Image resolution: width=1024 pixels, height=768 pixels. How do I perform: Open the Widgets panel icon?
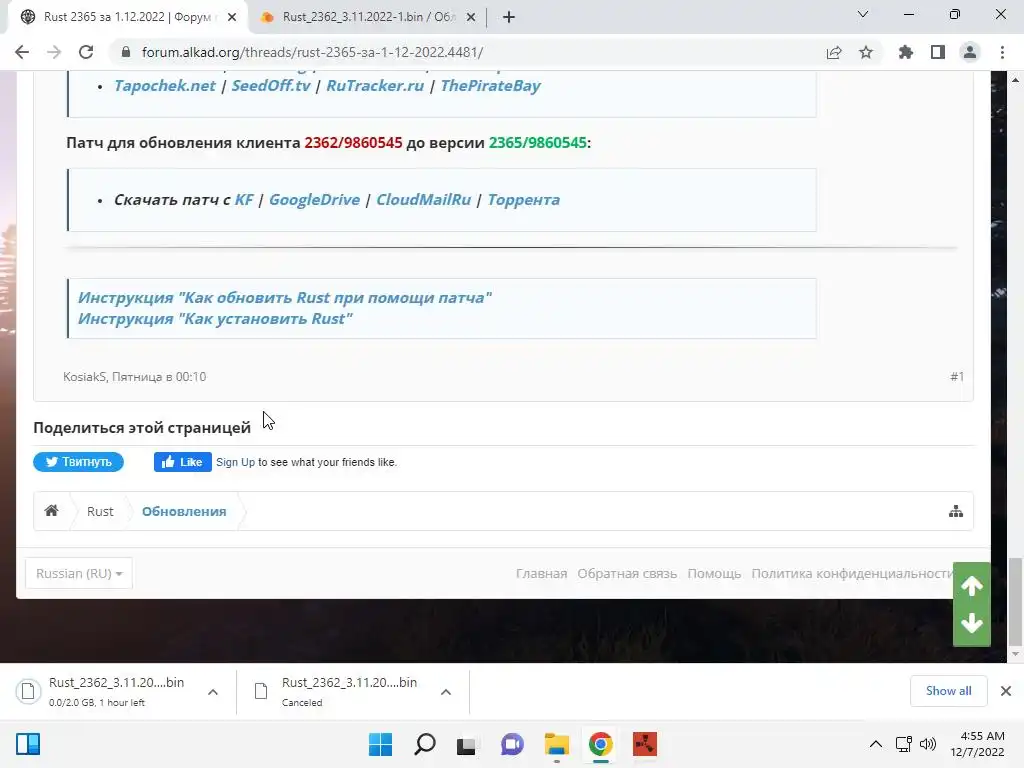click(28, 744)
